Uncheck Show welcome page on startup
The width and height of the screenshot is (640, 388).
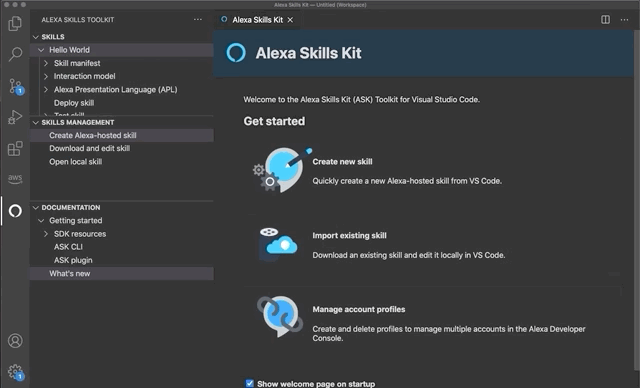click(x=249, y=383)
